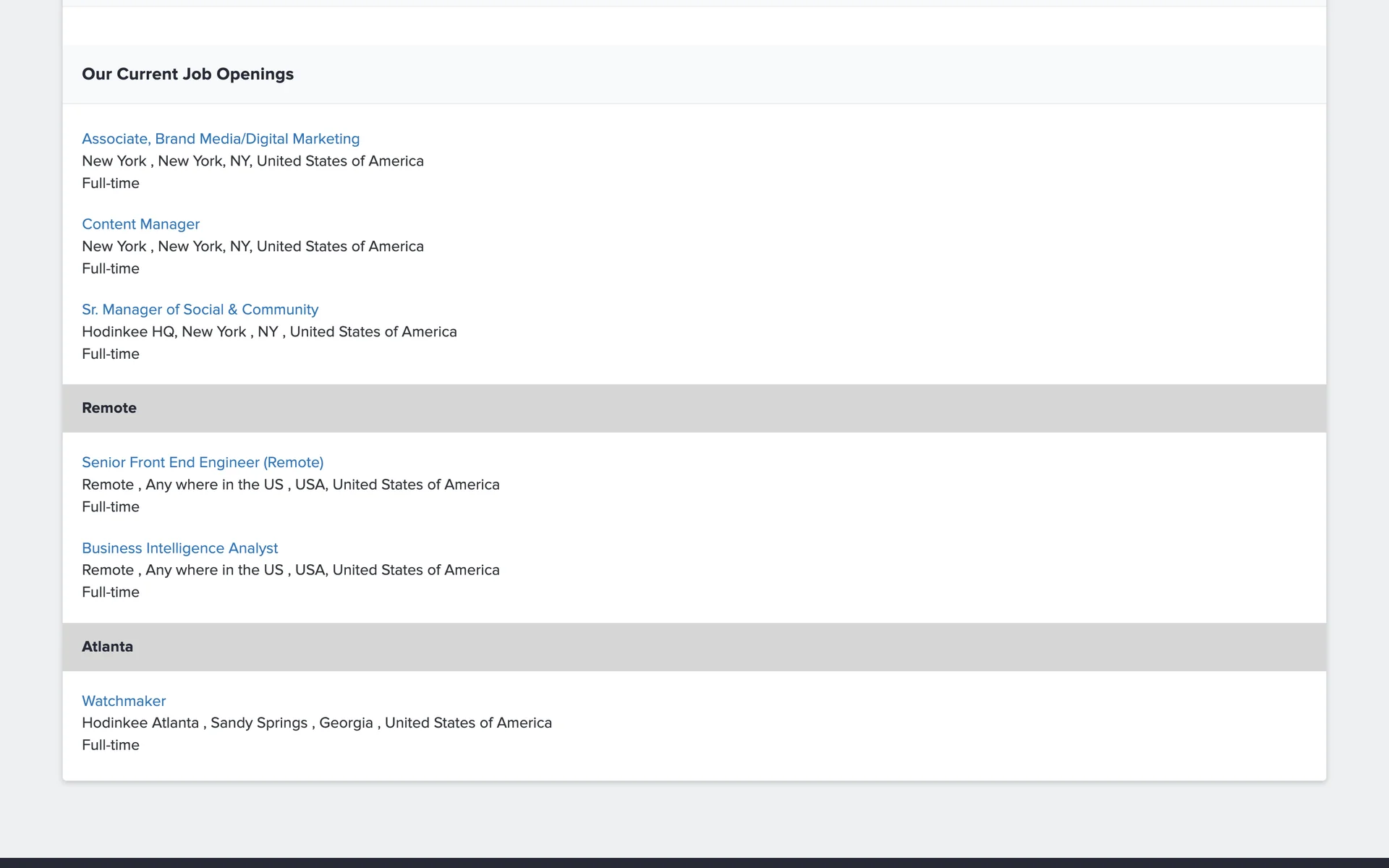Open Senior Front End Engineer (Remote) listing
This screenshot has width=1389, height=868.
203,462
